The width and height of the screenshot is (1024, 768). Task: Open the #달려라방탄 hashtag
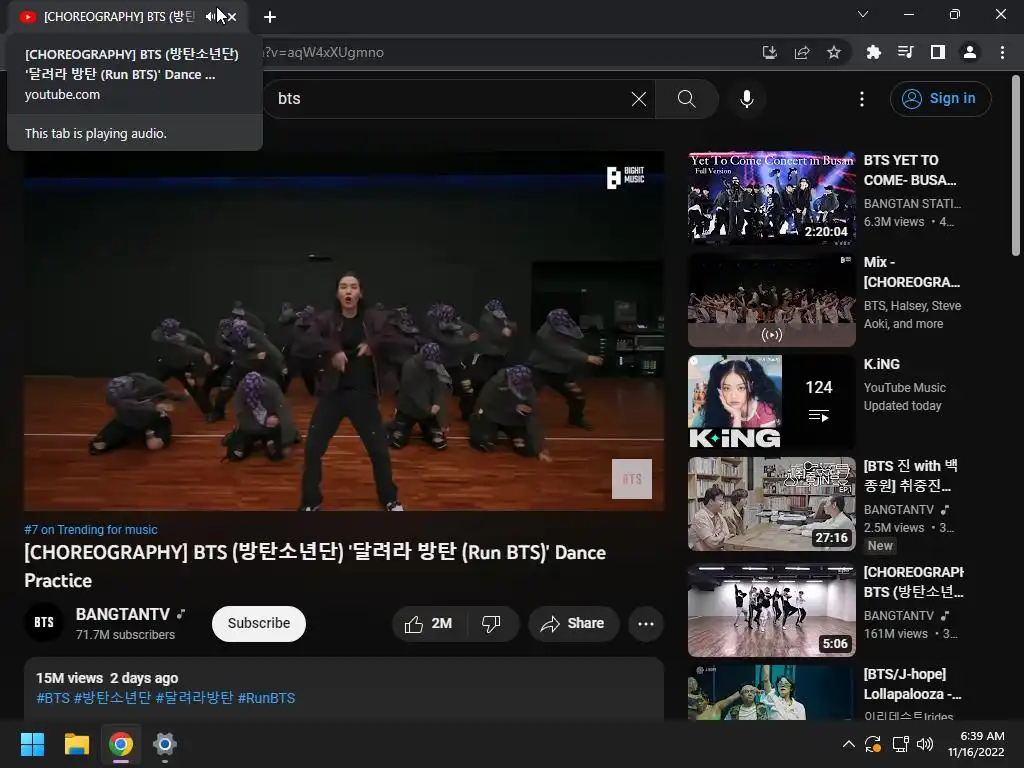(x=194, y=698)
